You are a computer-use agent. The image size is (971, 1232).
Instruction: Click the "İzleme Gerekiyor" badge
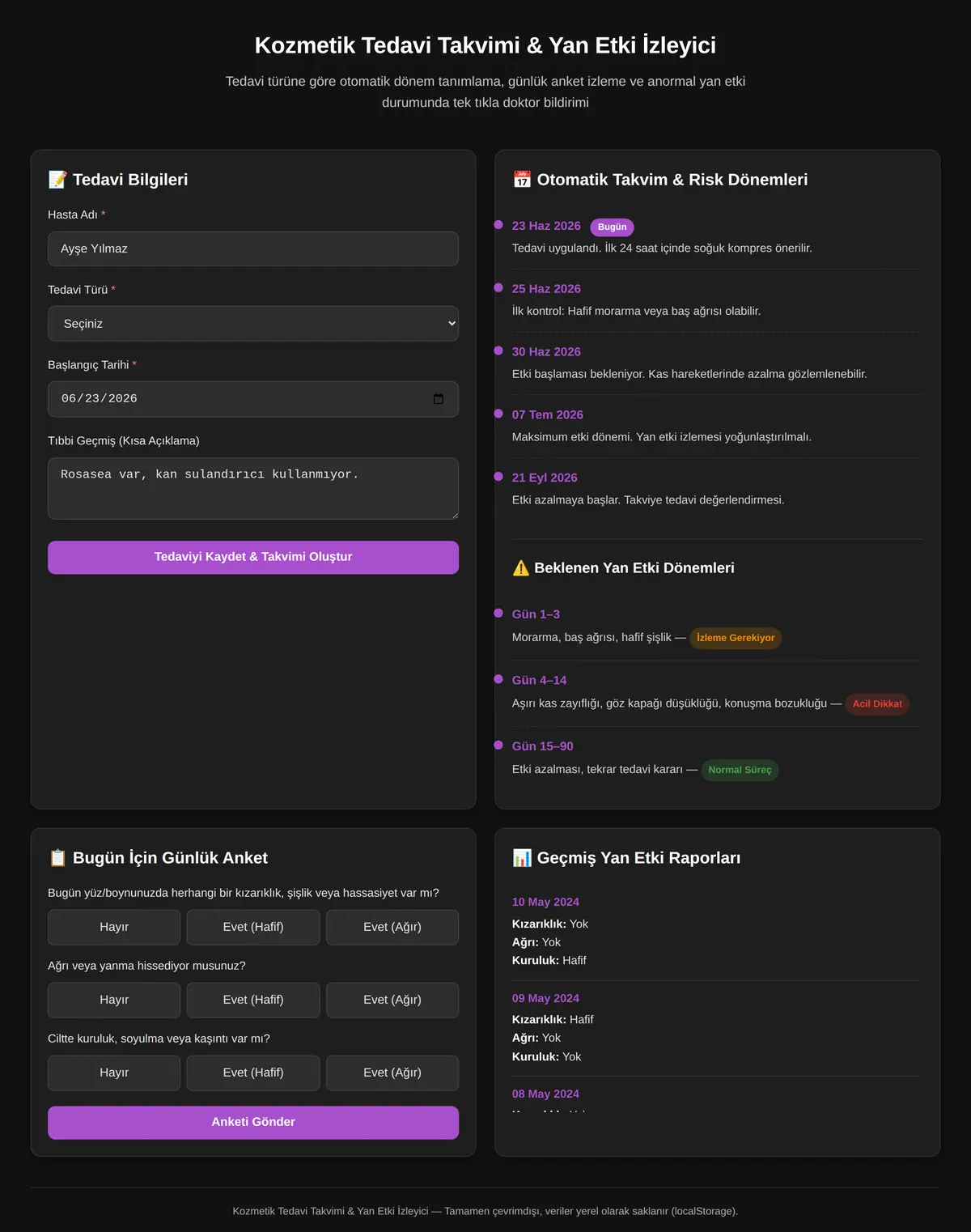(x=736, y=639)
